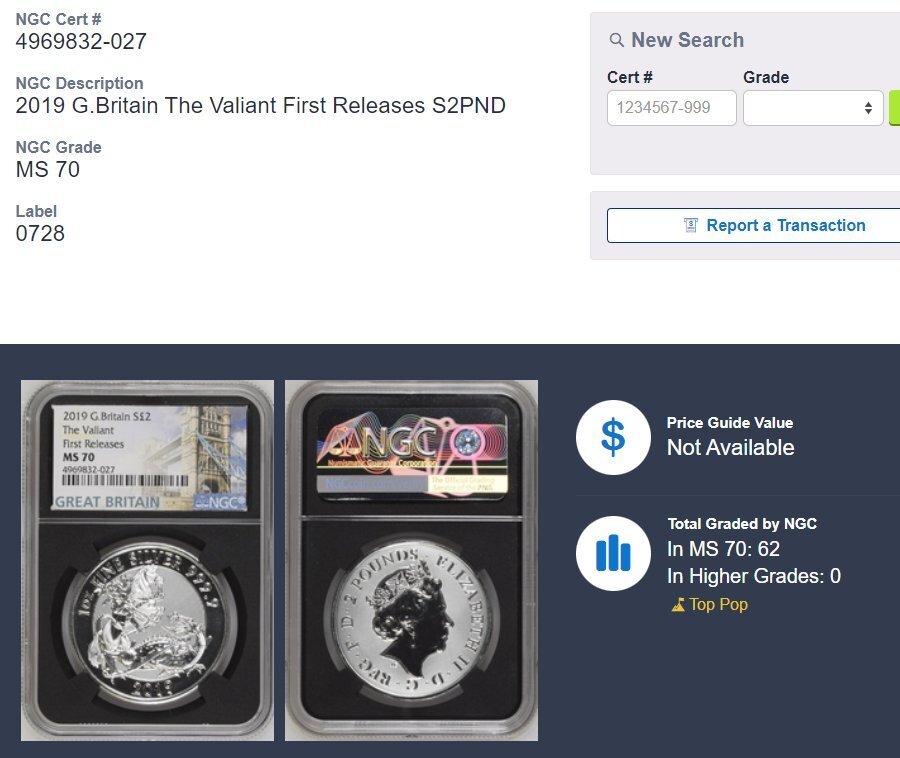Click the MS 70 grade value
Image resolution: width=900 pixels, height=758 pixels.
click(48, 170)
